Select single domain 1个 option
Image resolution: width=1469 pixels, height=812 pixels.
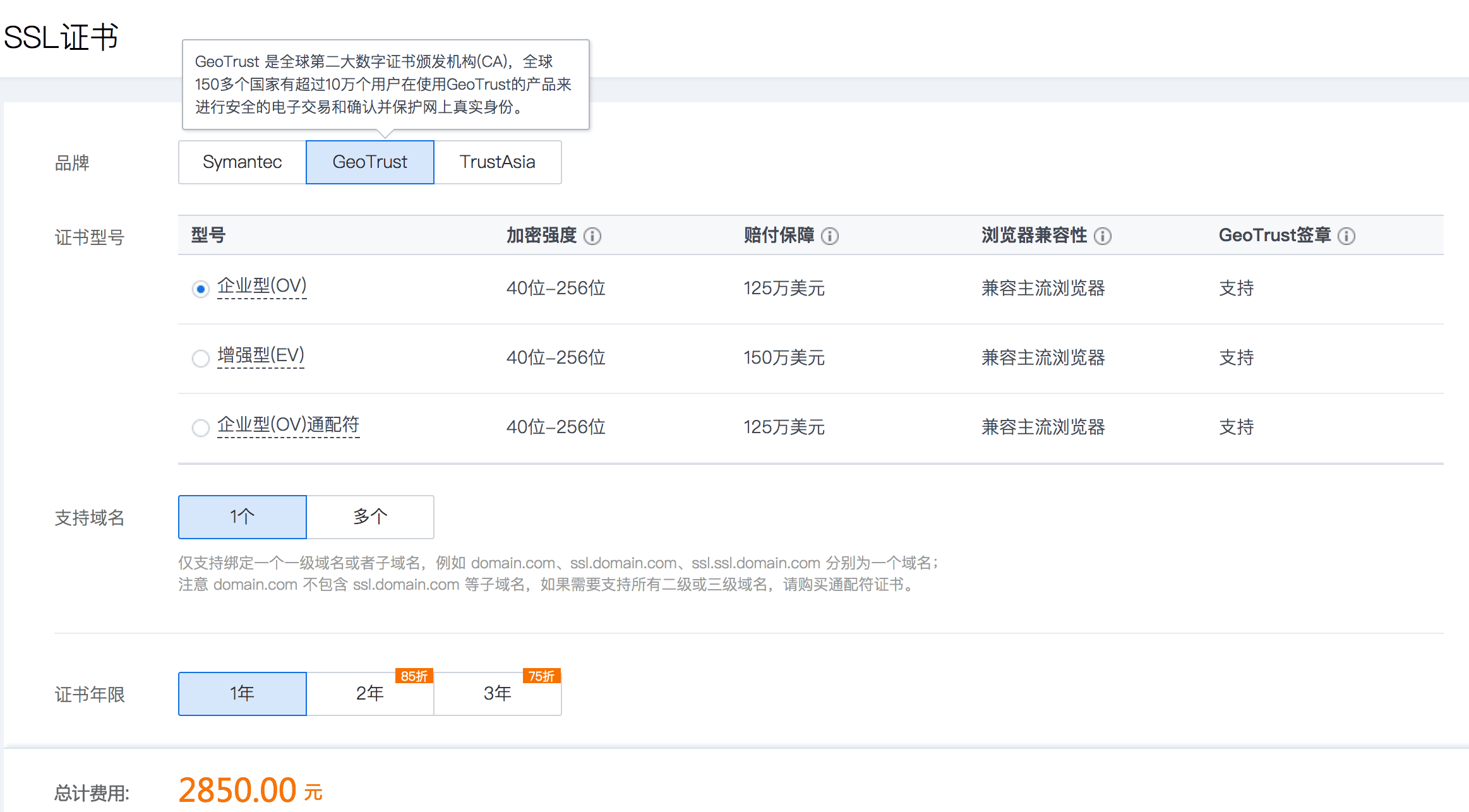(243, 517)
